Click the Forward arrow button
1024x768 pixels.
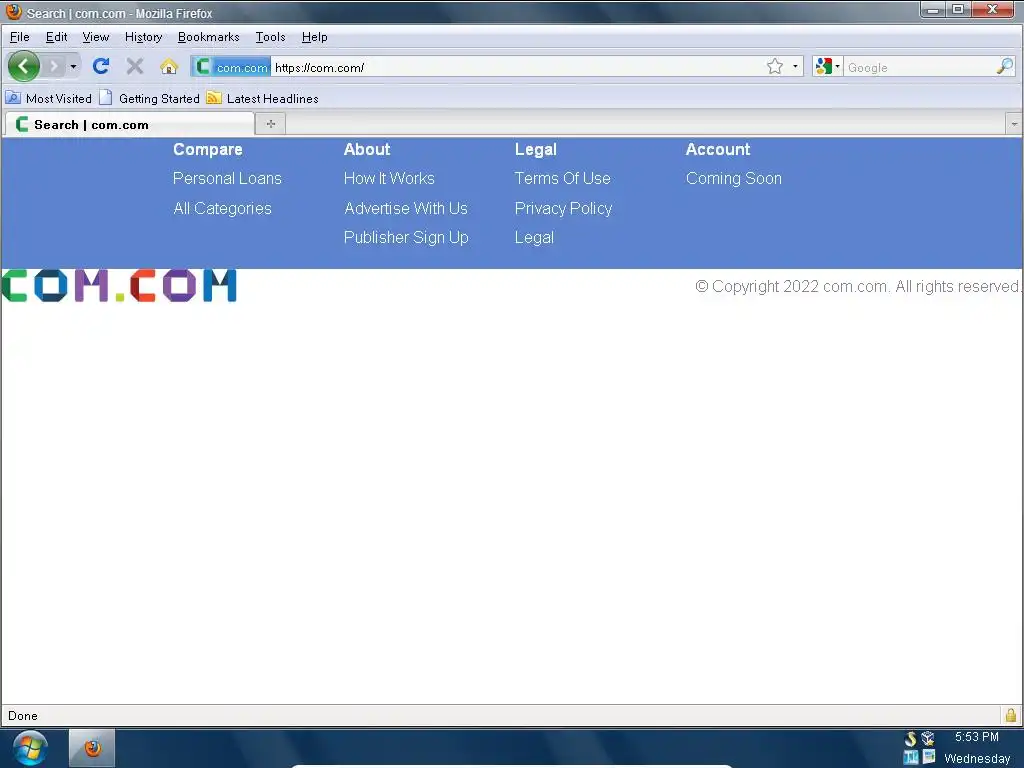pyautogui.click(x=55, y=66)
